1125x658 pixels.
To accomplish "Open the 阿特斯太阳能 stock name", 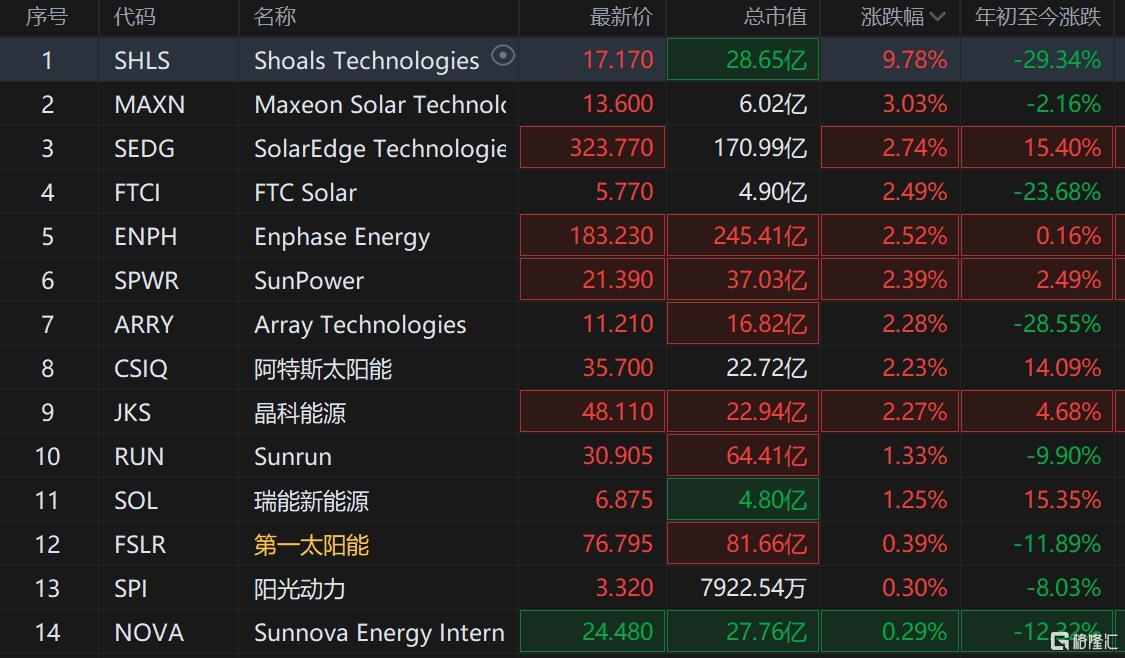I will [323, 369].
